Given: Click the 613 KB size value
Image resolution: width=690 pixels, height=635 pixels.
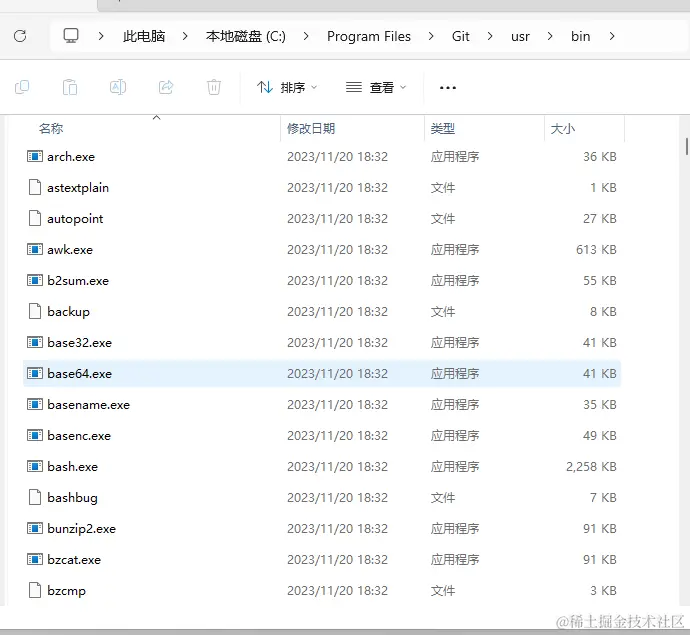Looking at the screenshot, I should [596, 250].
